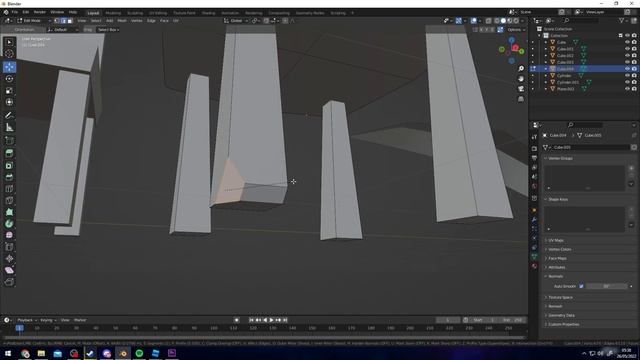Hide Cylinder using its eye icon

click(x=627, y=75)
